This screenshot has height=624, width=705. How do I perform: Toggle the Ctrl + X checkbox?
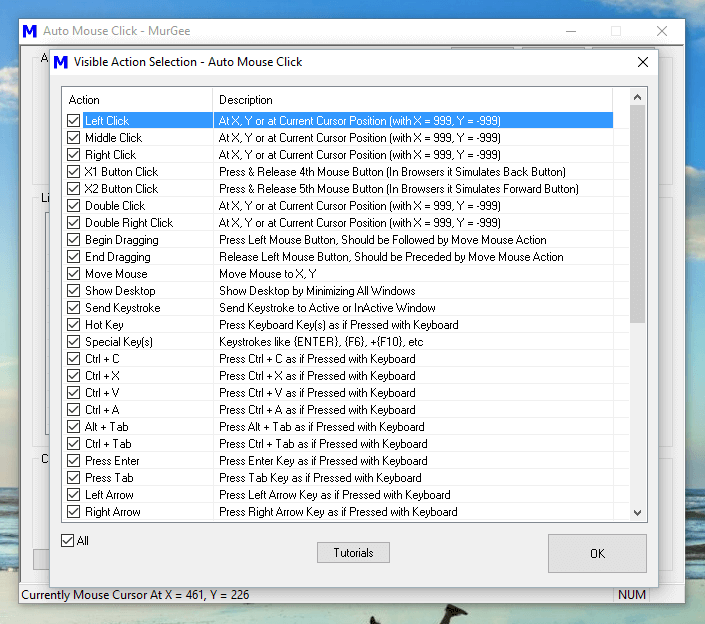point(73,376)
